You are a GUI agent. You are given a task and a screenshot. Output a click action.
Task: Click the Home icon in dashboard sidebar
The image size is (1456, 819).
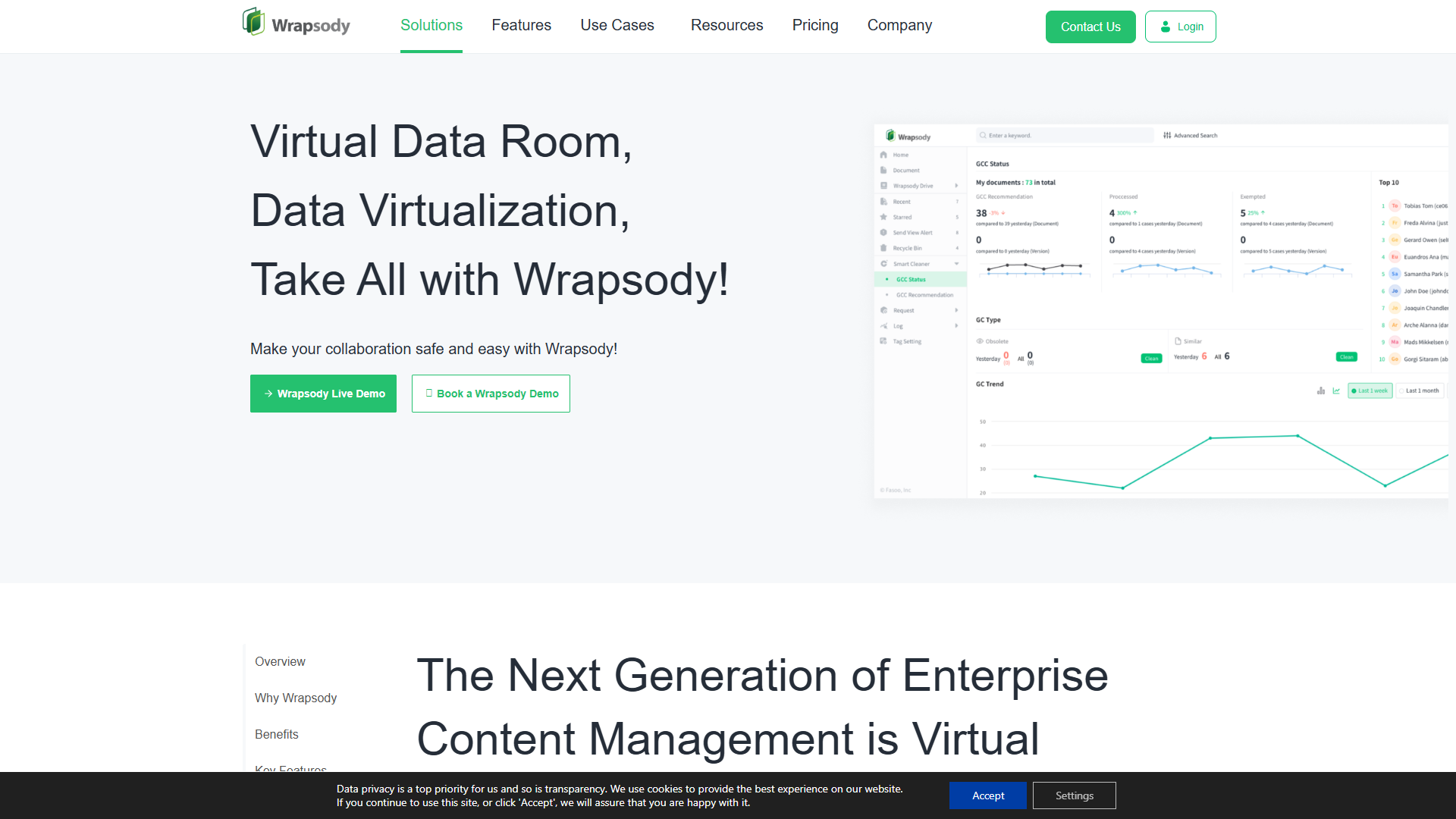tap(883, 155)
